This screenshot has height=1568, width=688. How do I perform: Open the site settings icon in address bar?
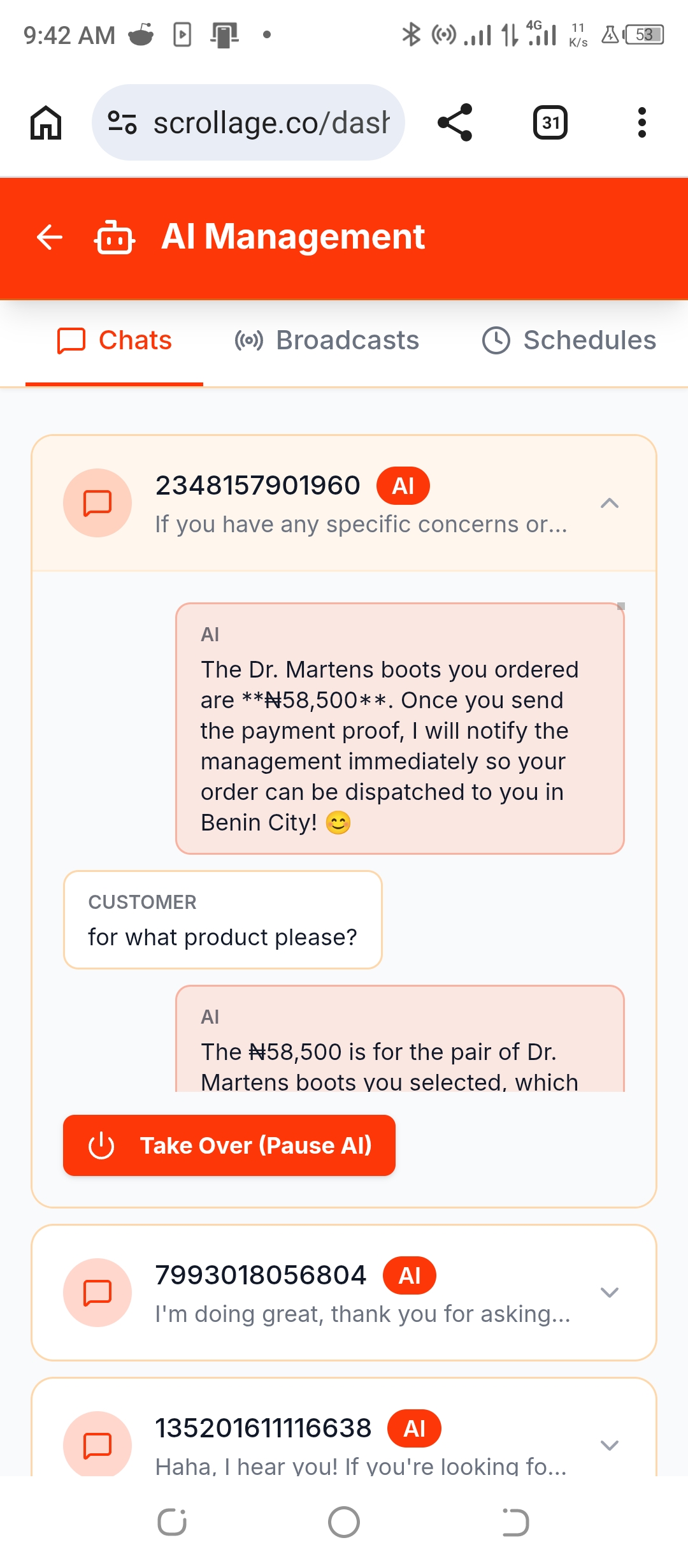point(122,122)
